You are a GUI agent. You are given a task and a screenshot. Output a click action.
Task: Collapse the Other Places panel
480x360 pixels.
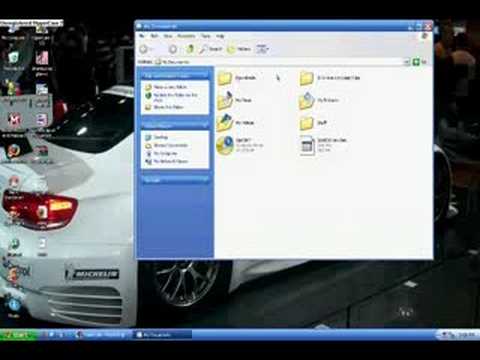point(204,125)
